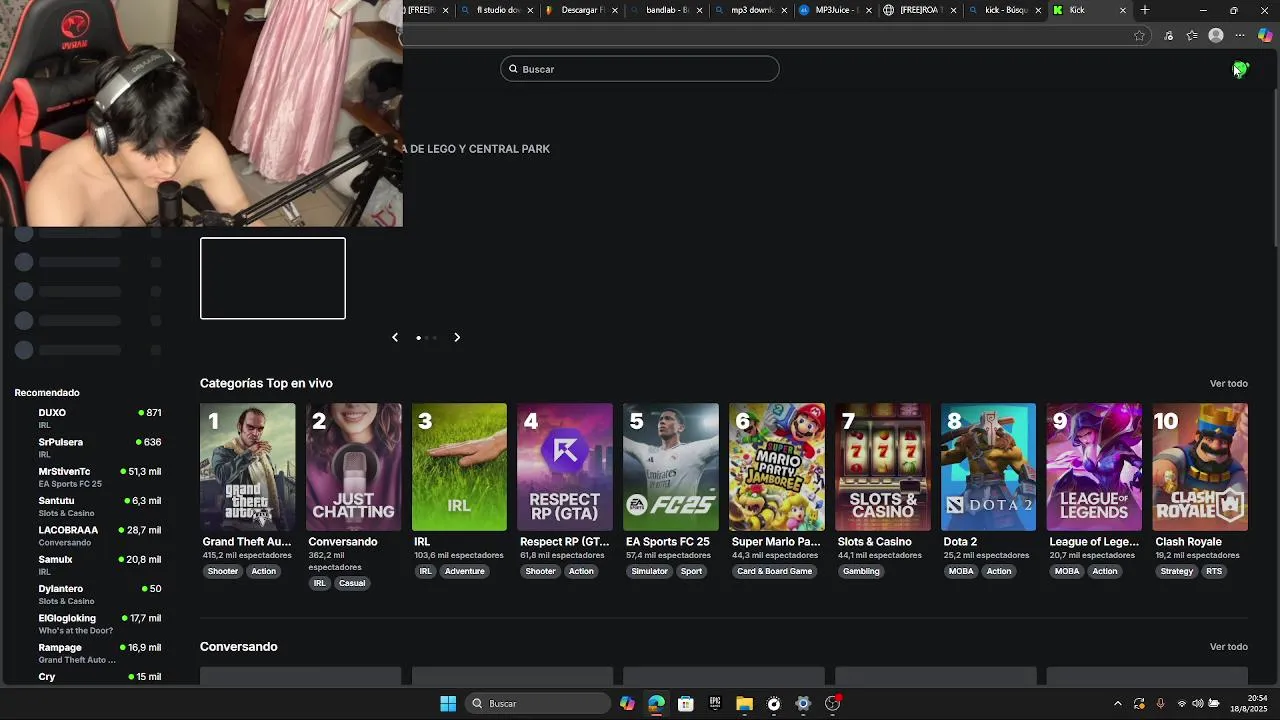Open the Clash Royale category card
1280x720 pixels.
[x=1200, y=467]
